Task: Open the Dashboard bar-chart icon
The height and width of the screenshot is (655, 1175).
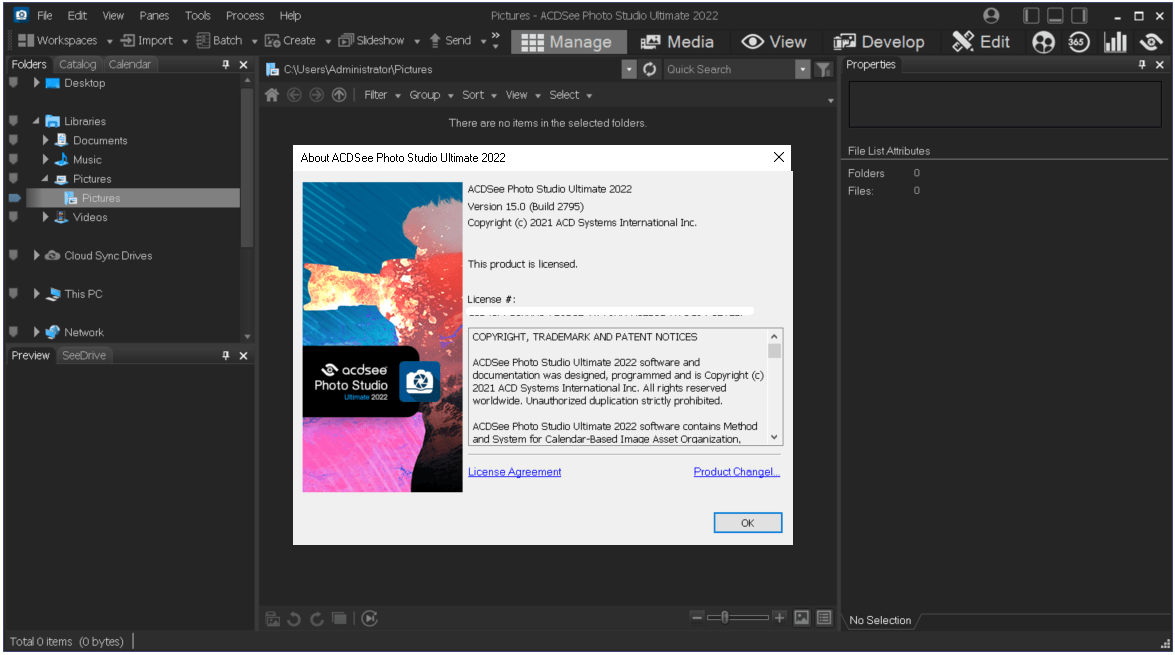Action: pyautogui.click(x=1115, y=42)
